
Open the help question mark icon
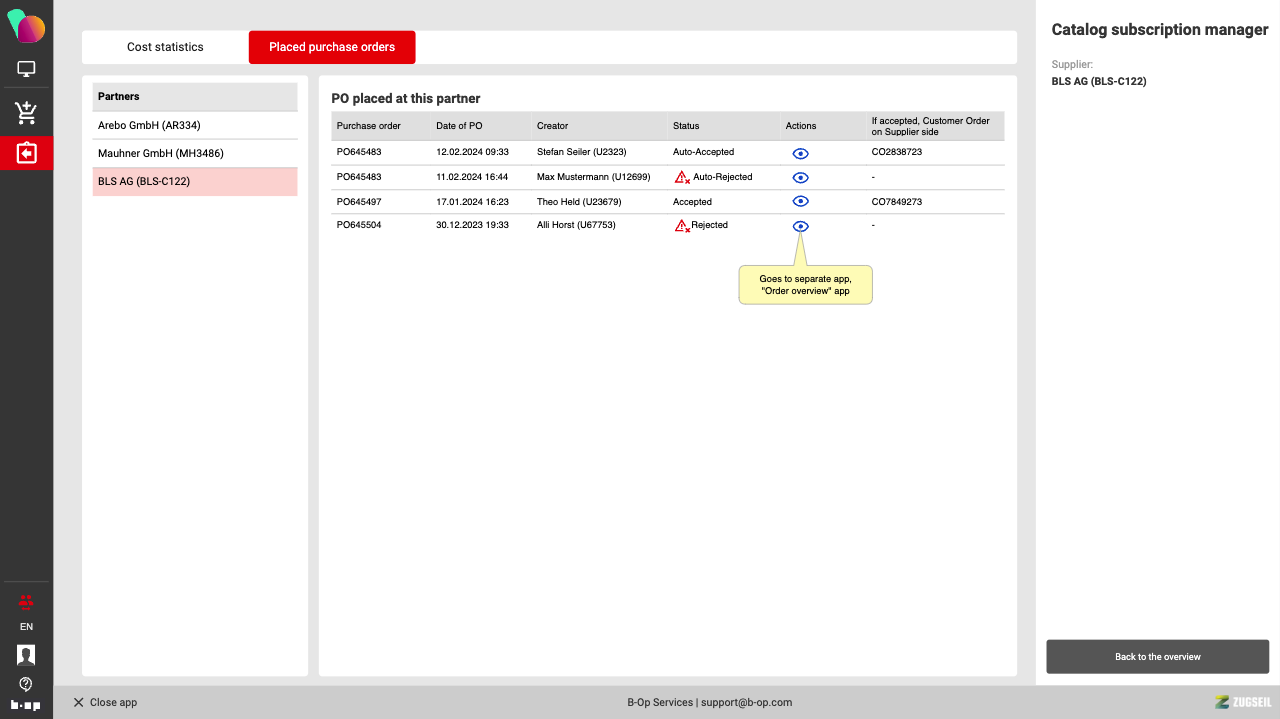[x=26, y=684]
